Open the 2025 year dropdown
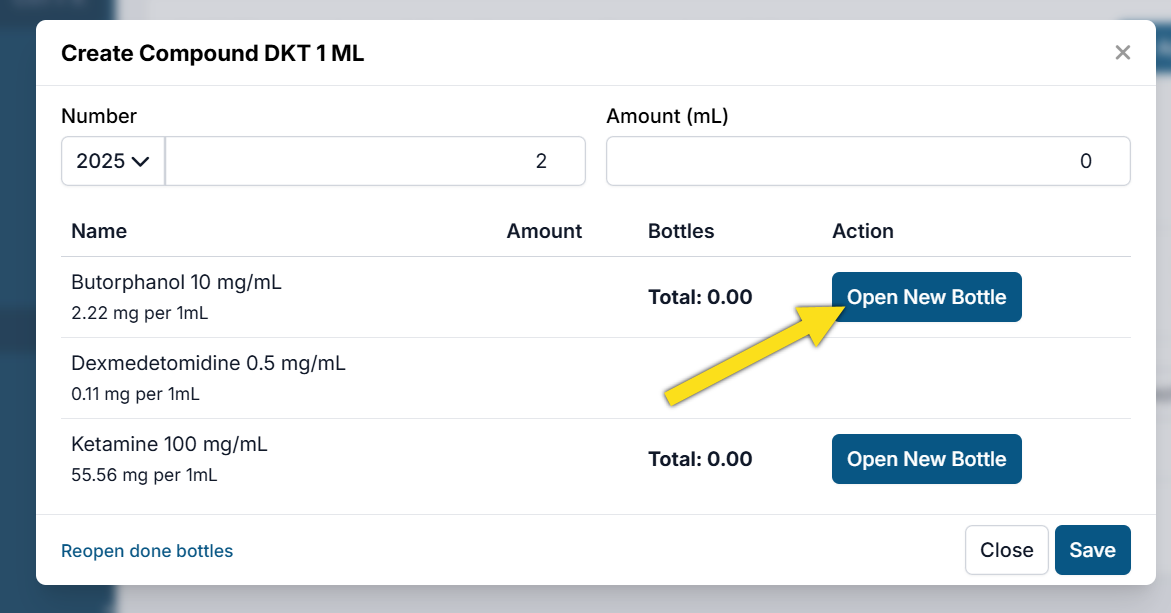Screen dimensions: 1171x613 click(113, 161)
